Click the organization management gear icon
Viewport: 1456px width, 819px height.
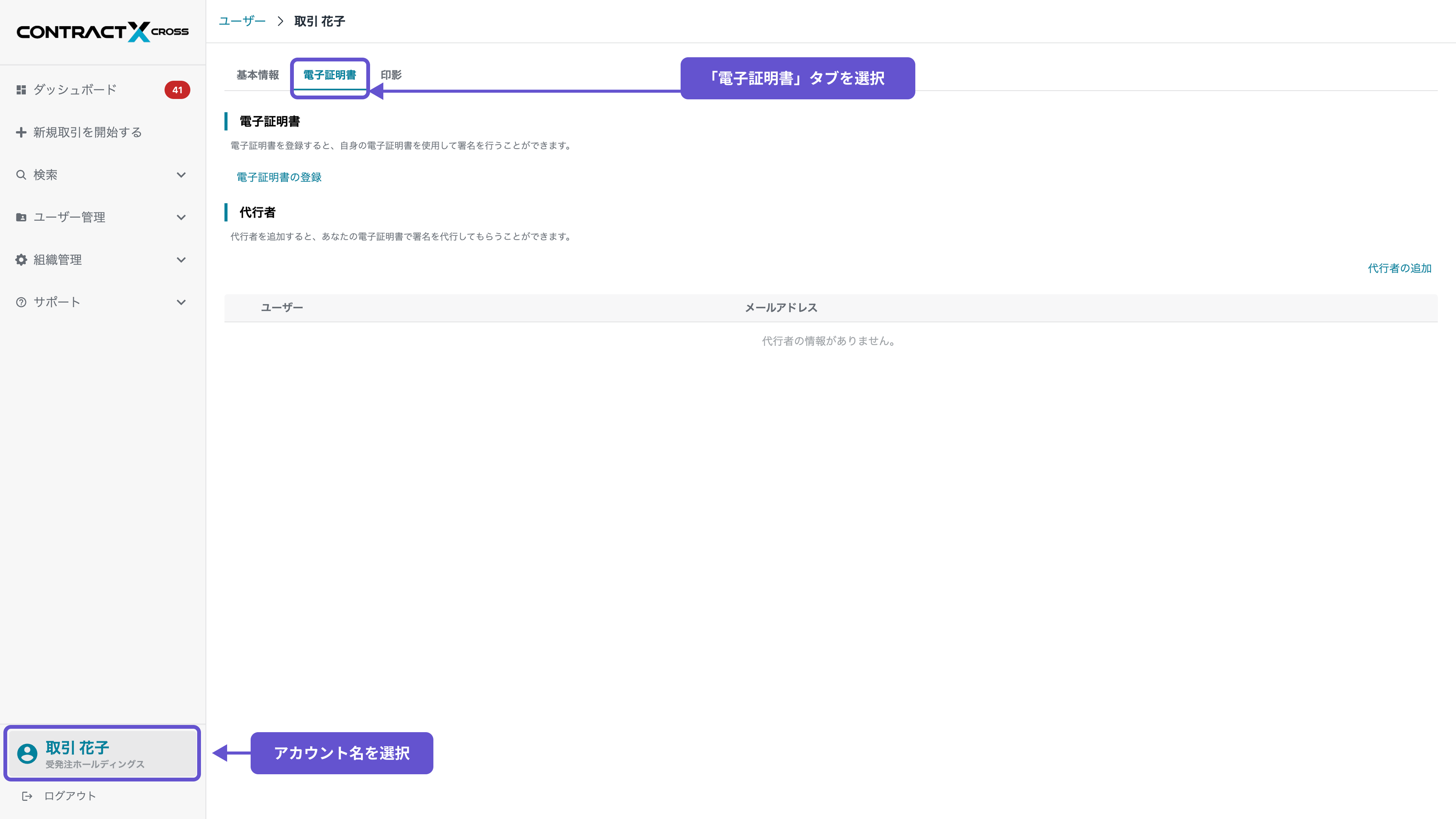(21, 259)
